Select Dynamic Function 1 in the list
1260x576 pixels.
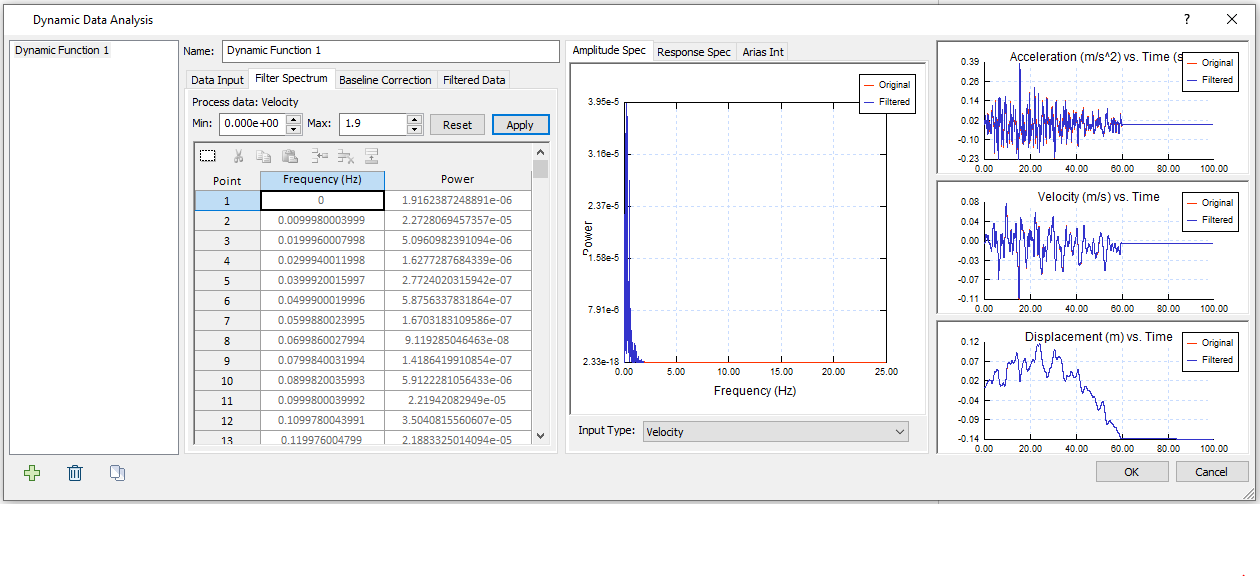tap(62, 50)
